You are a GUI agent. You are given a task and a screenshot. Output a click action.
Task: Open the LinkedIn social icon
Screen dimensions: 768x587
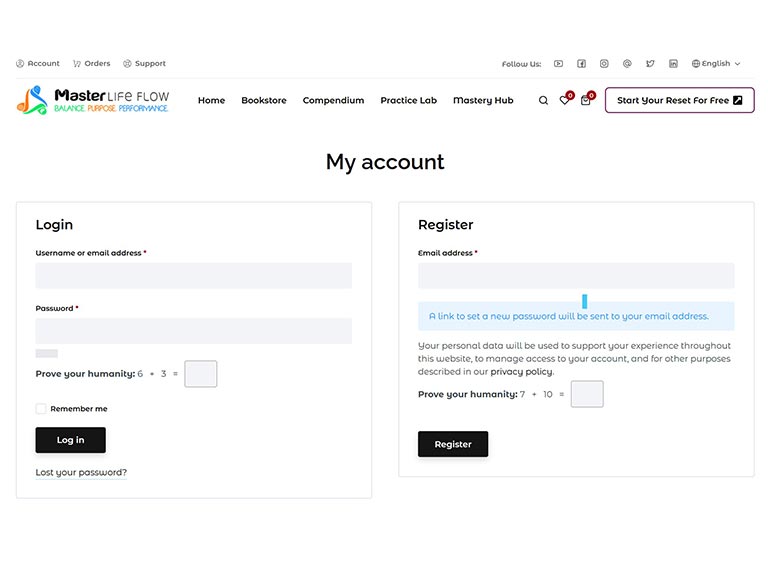673,64
